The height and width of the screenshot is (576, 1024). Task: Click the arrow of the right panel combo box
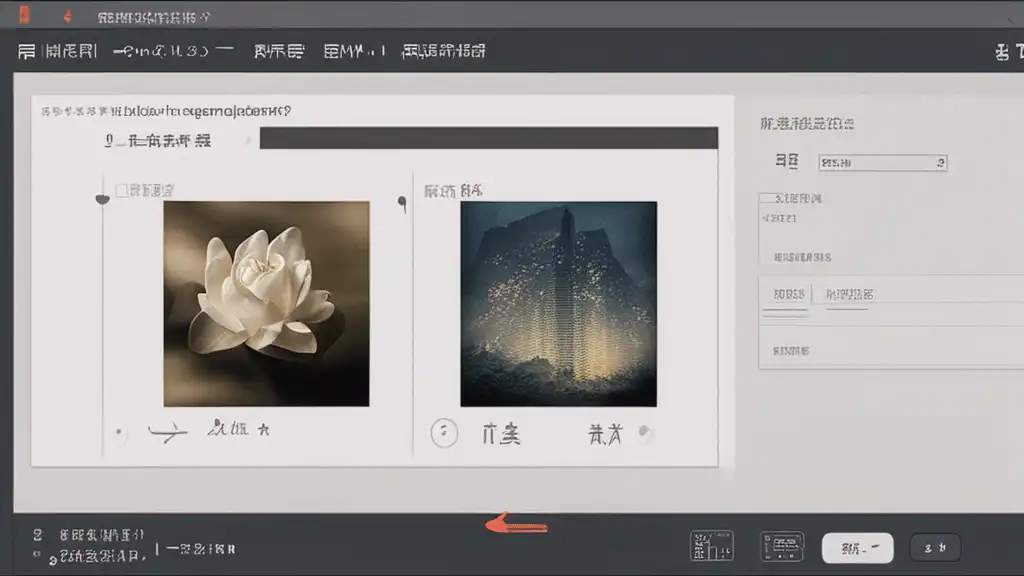940,163
